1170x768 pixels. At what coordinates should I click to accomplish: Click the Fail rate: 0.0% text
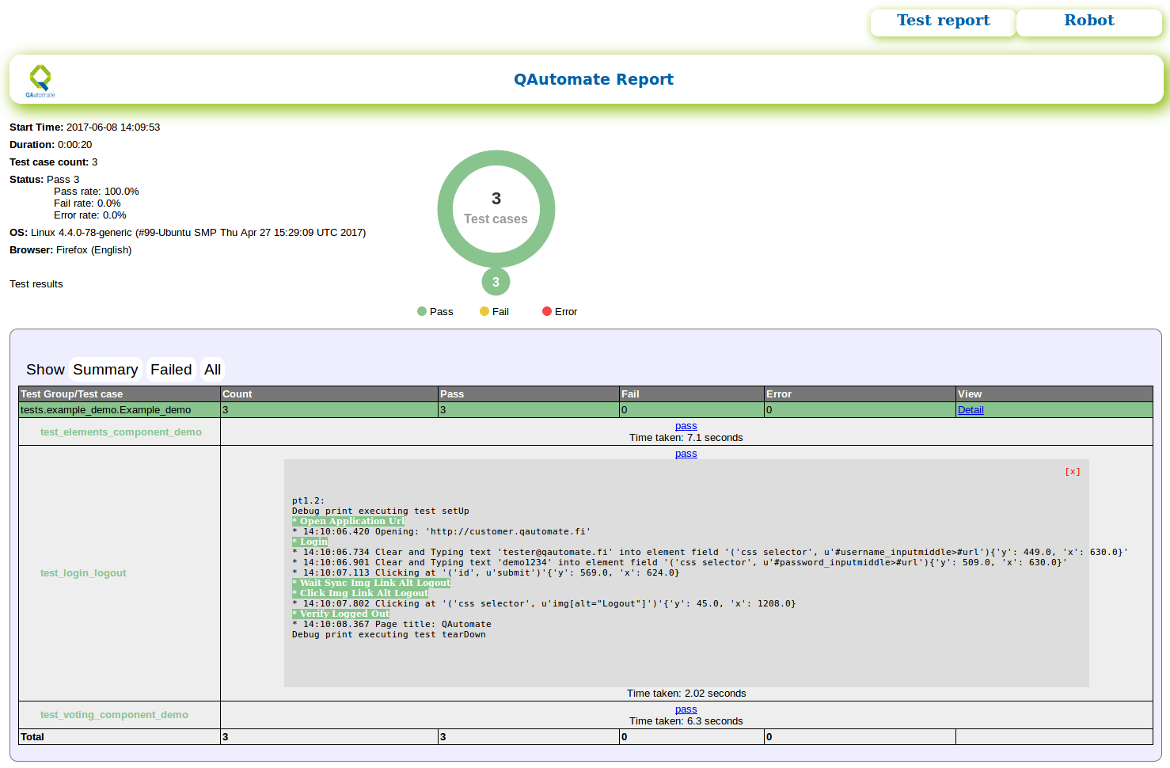87,204
